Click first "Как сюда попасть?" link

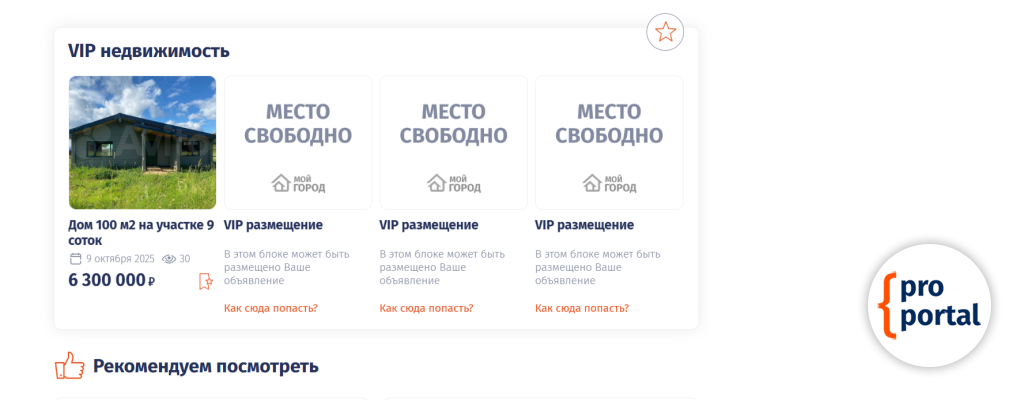coord(271,308)
